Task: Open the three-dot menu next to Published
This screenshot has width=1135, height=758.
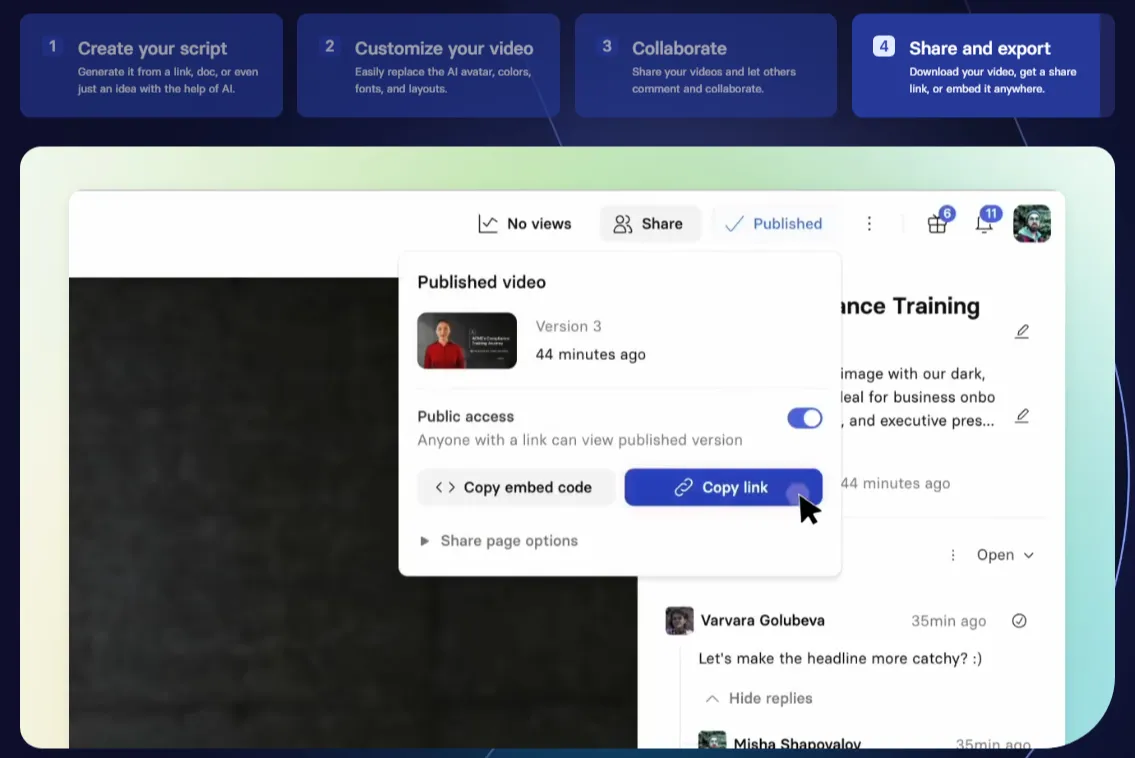Action: pyautogui.click(x=869, y=224)
